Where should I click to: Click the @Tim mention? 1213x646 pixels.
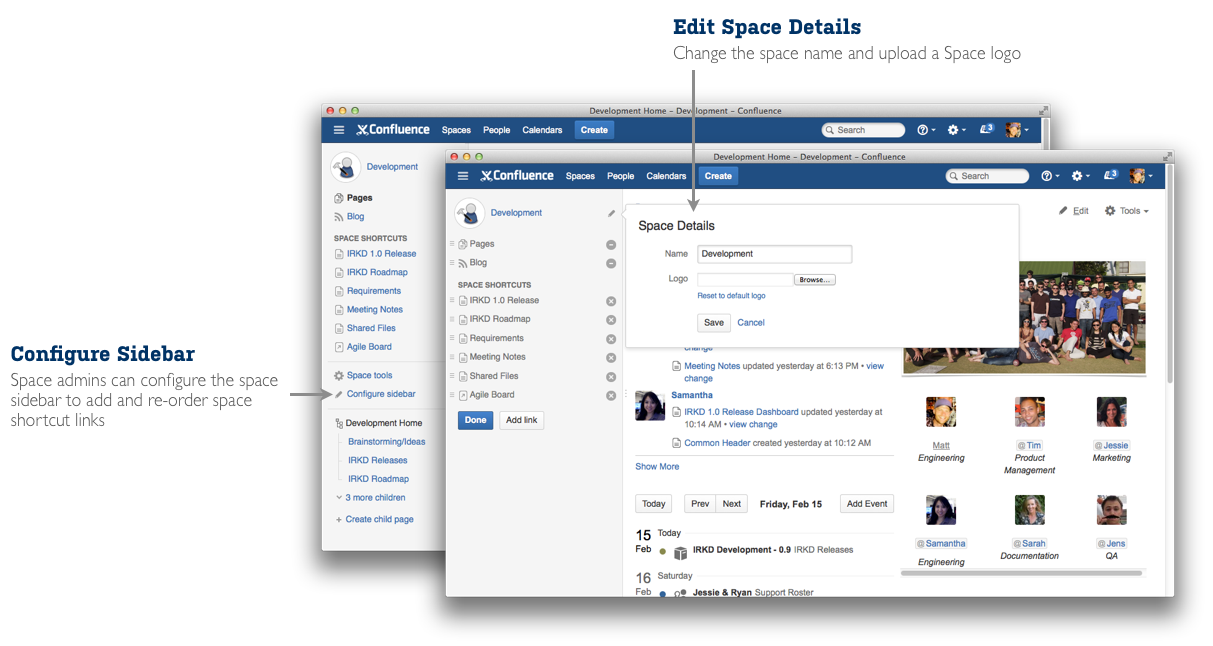1030,445
